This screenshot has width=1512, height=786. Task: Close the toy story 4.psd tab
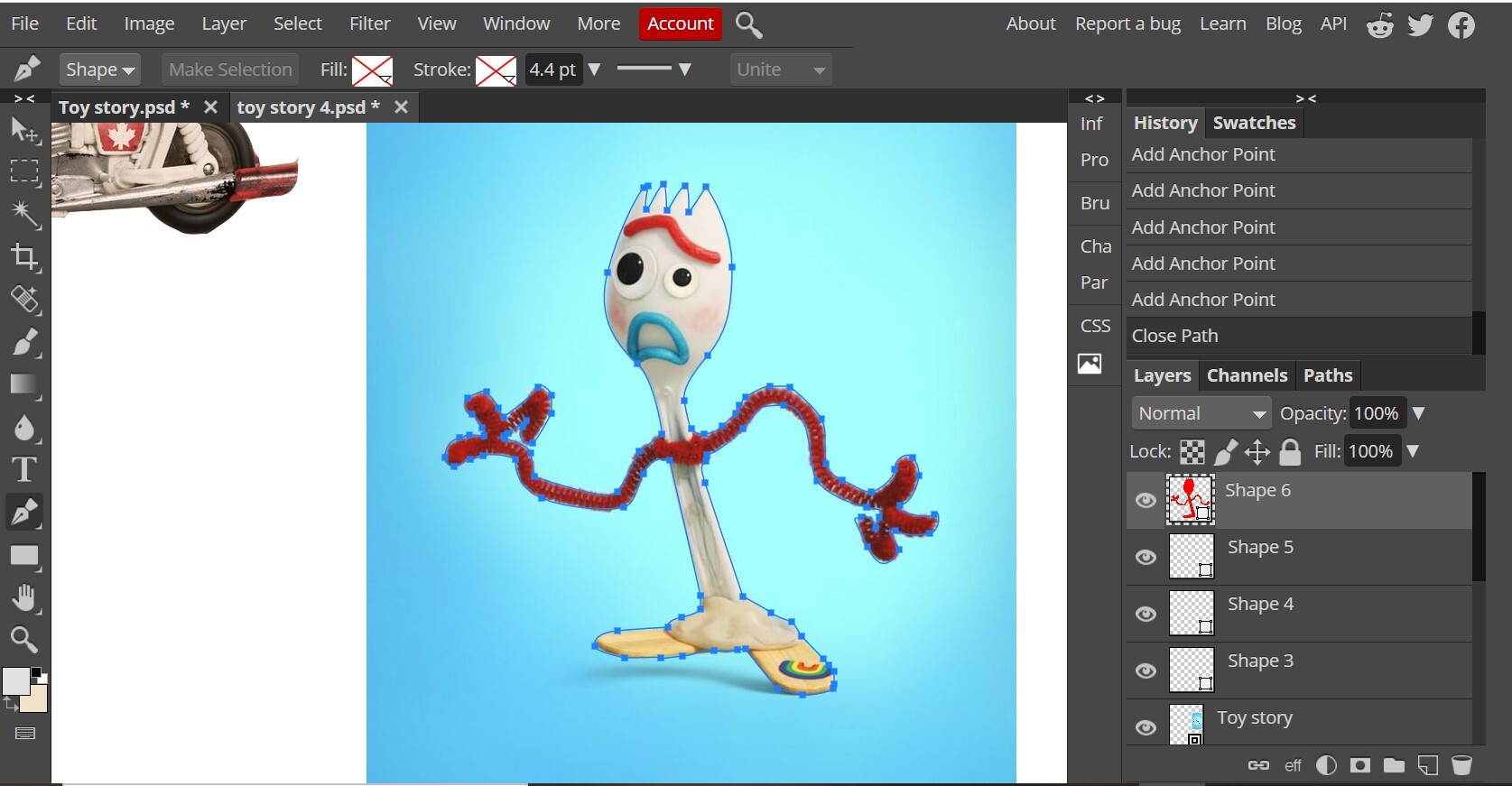[x=401, y=107]
